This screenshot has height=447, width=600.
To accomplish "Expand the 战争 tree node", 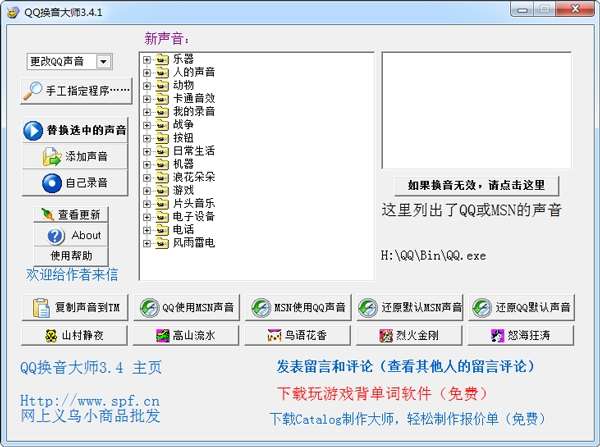I will (x=147, y=125).
